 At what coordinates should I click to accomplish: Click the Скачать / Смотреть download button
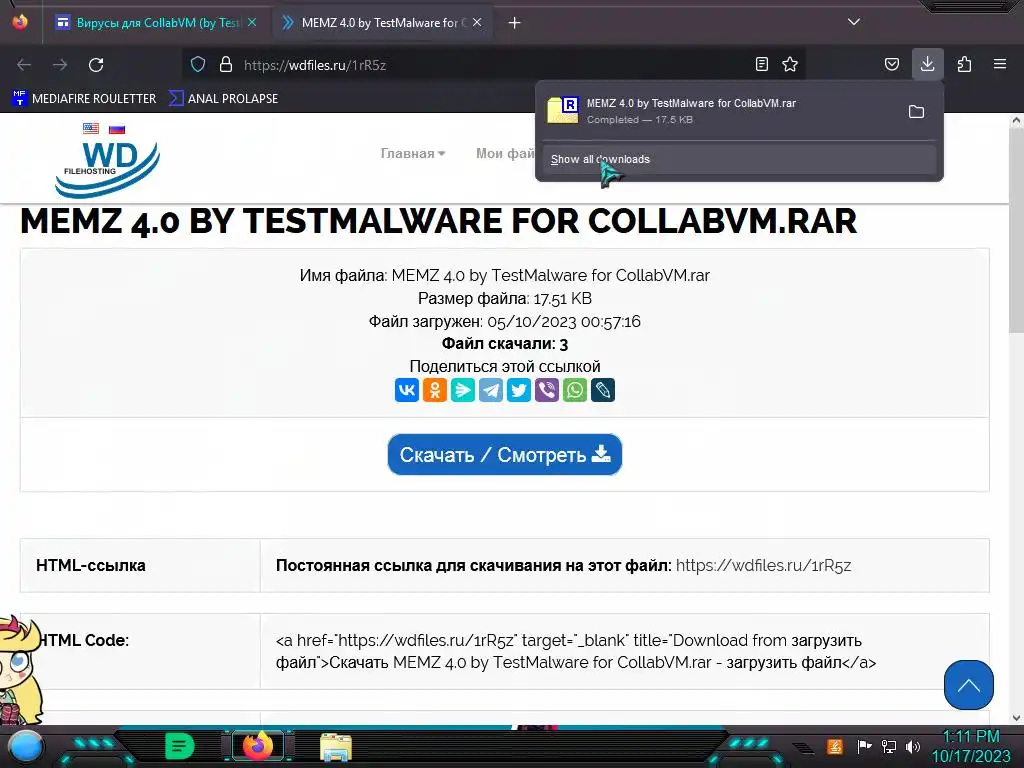[505, 455]
